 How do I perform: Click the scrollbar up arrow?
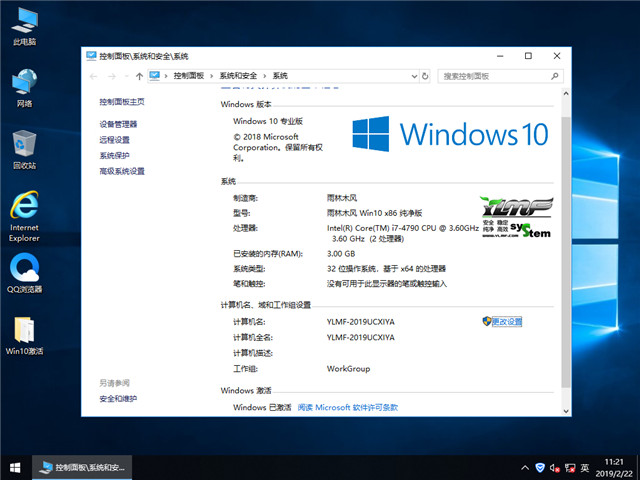(566, 93)
